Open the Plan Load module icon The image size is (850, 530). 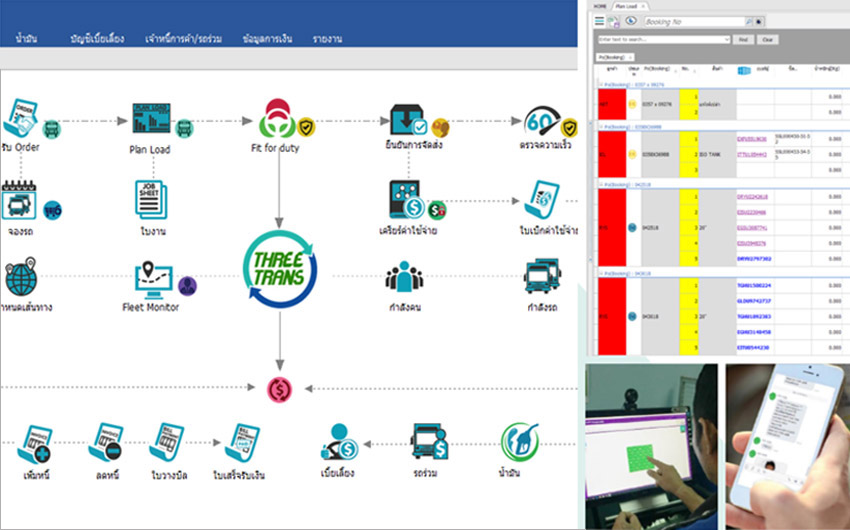pos(151,118)
